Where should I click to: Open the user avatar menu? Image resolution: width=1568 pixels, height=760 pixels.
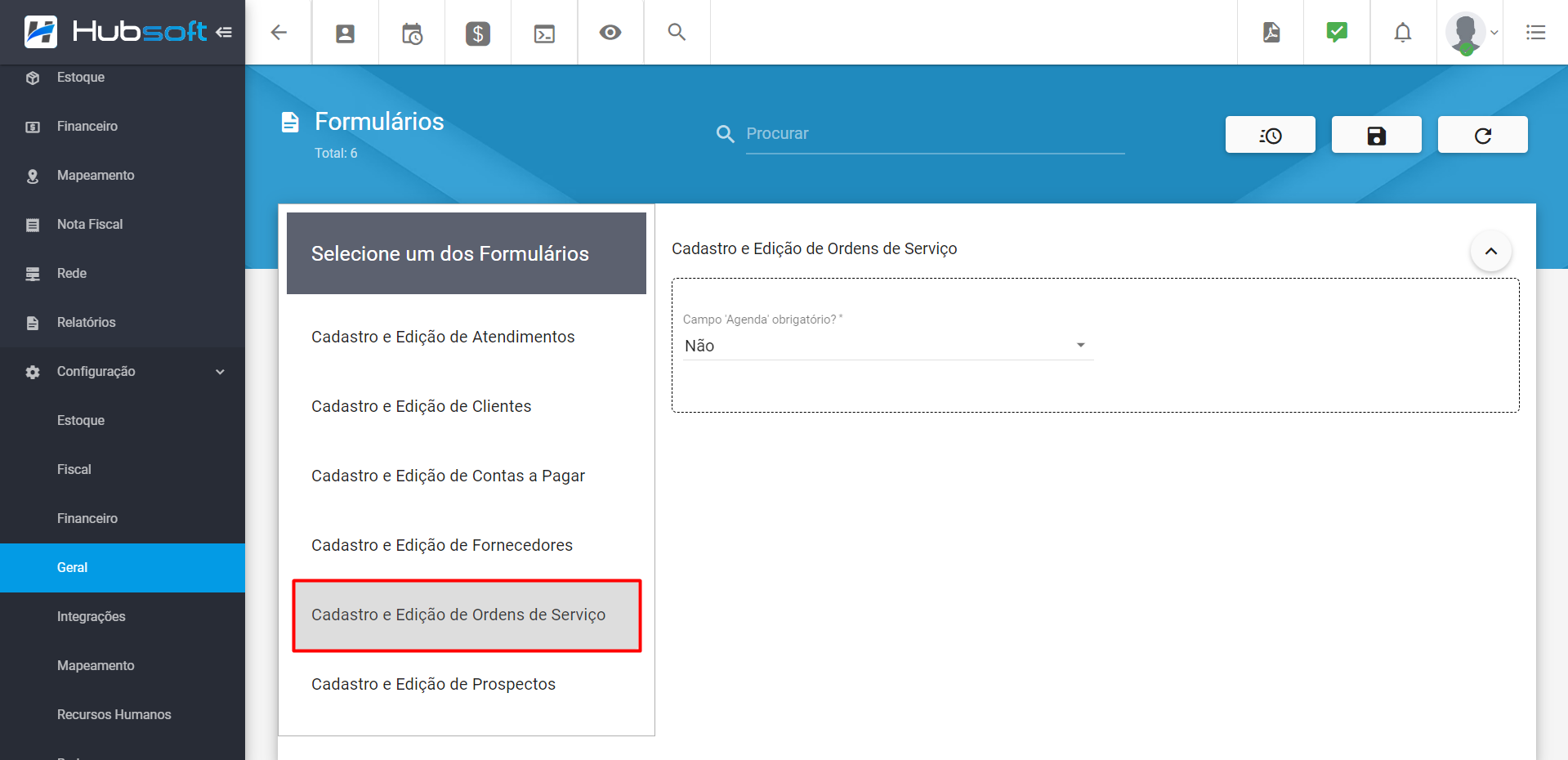click(1470, 33)
